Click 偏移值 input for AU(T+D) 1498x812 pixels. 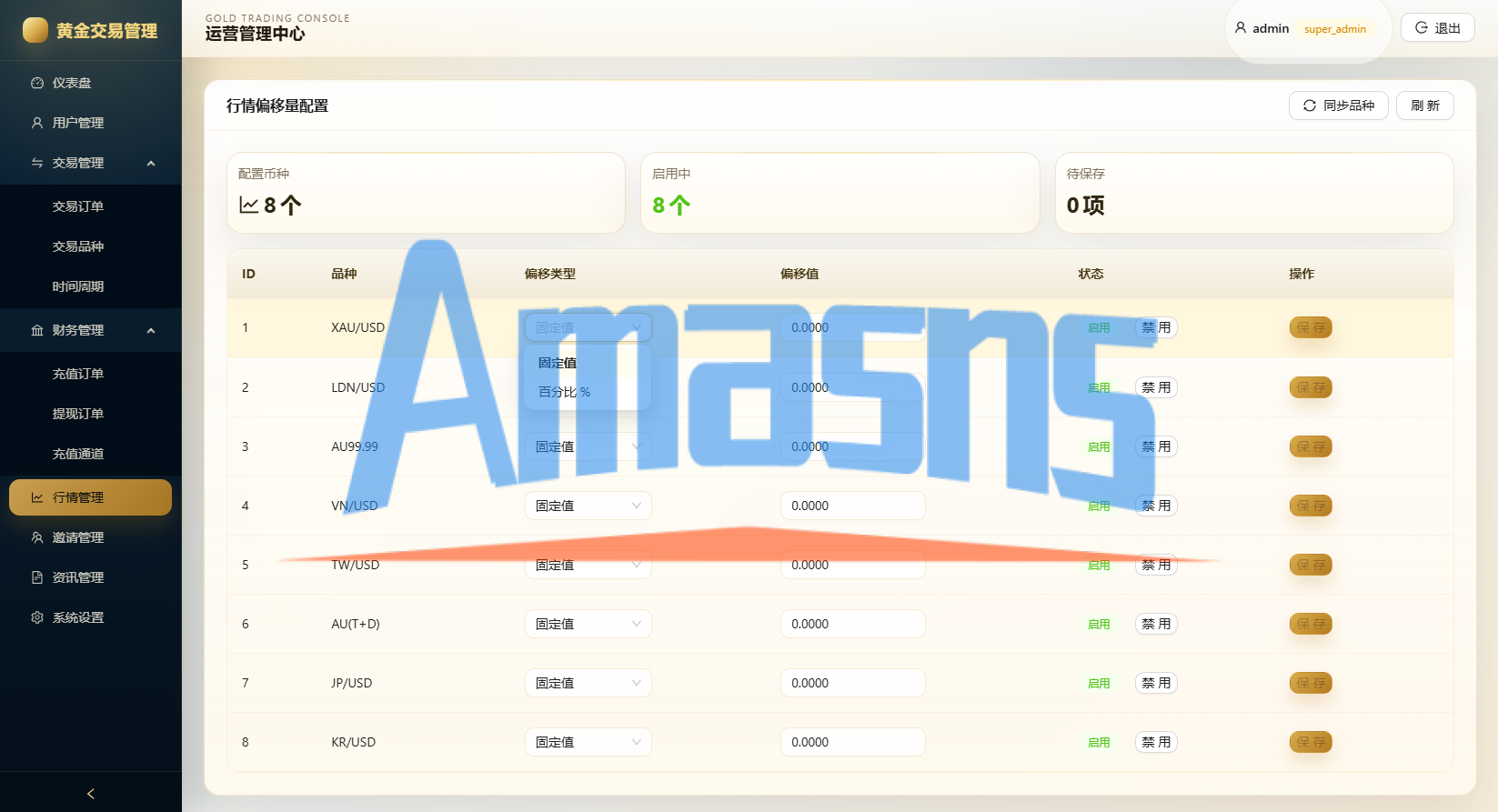click(853, 624)
